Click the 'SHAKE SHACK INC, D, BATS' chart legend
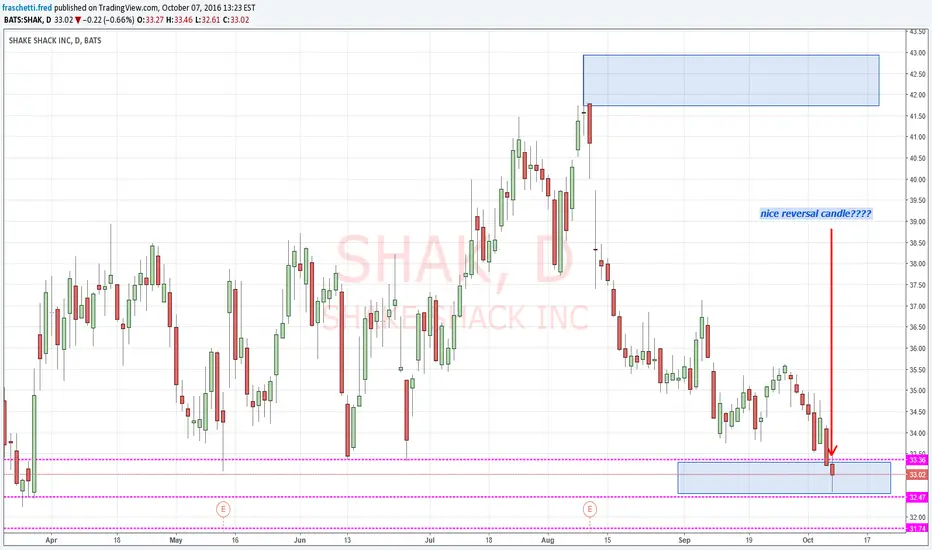 (55, 40)
